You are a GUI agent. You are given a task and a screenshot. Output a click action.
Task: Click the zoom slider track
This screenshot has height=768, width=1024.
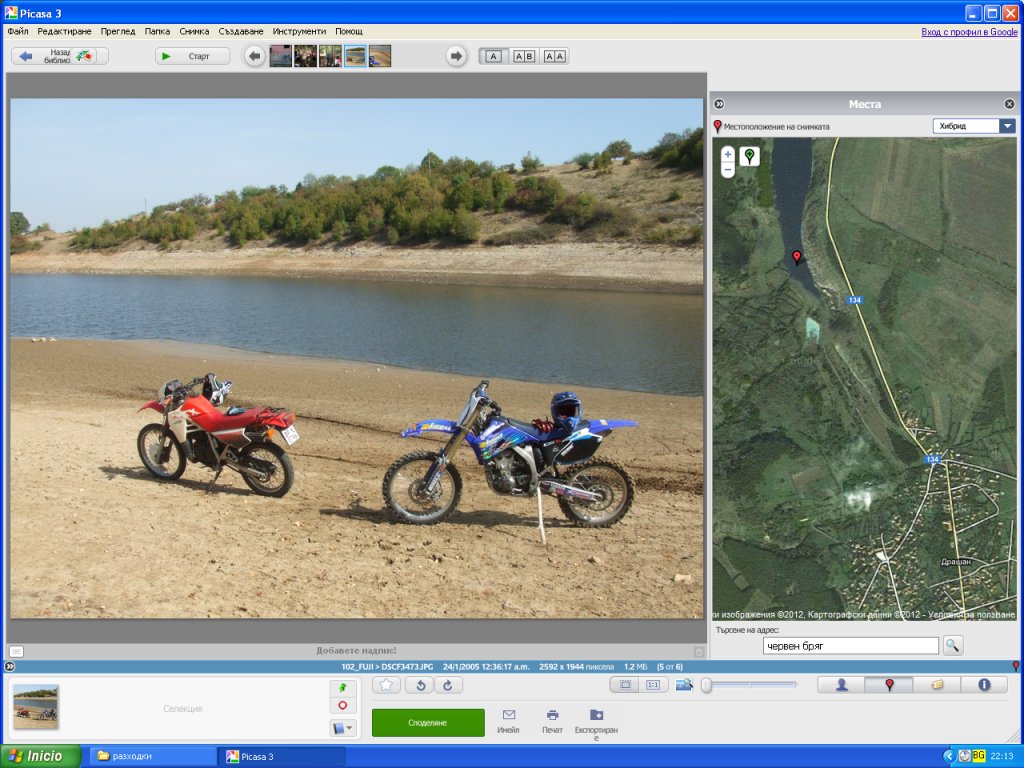click(751, 684)
